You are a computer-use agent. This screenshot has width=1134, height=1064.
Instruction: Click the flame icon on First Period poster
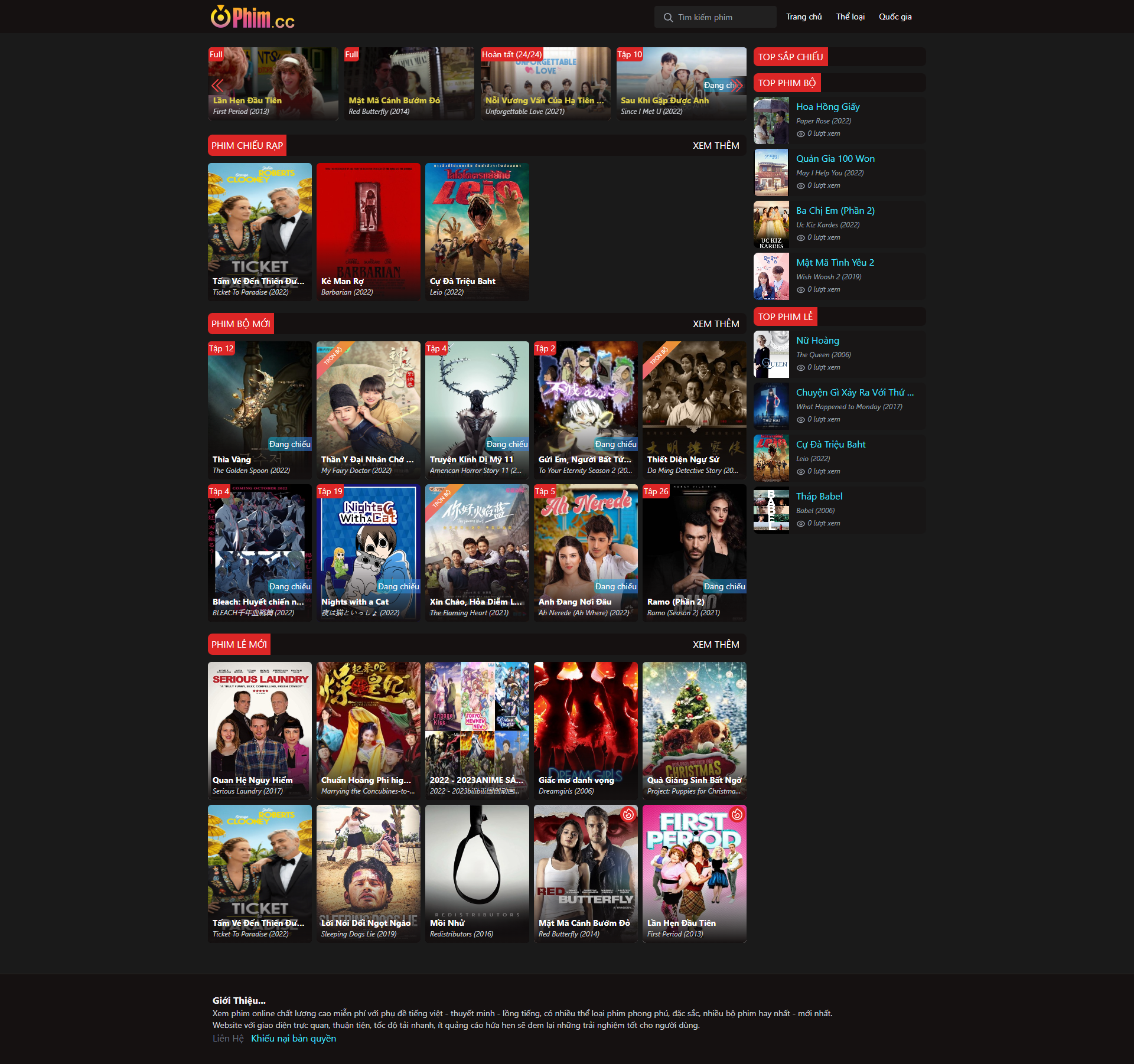[x=737, y=815]
